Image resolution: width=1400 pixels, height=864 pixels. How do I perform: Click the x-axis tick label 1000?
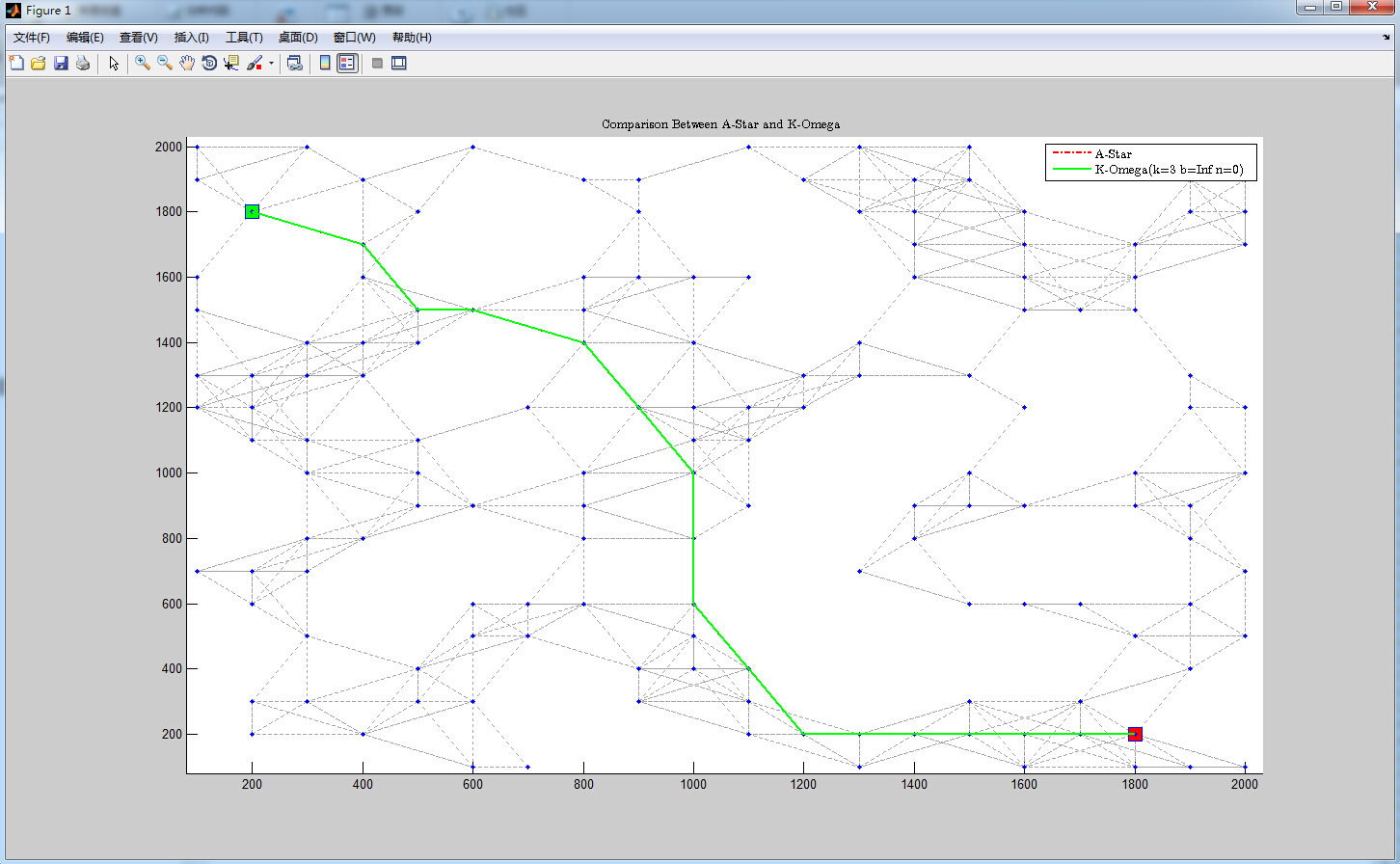point(693,784)
